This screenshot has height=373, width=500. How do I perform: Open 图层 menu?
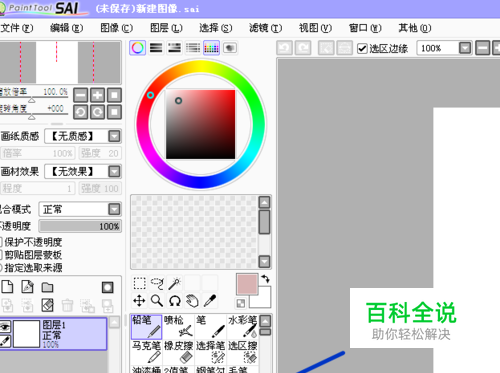tap(166, 28)
